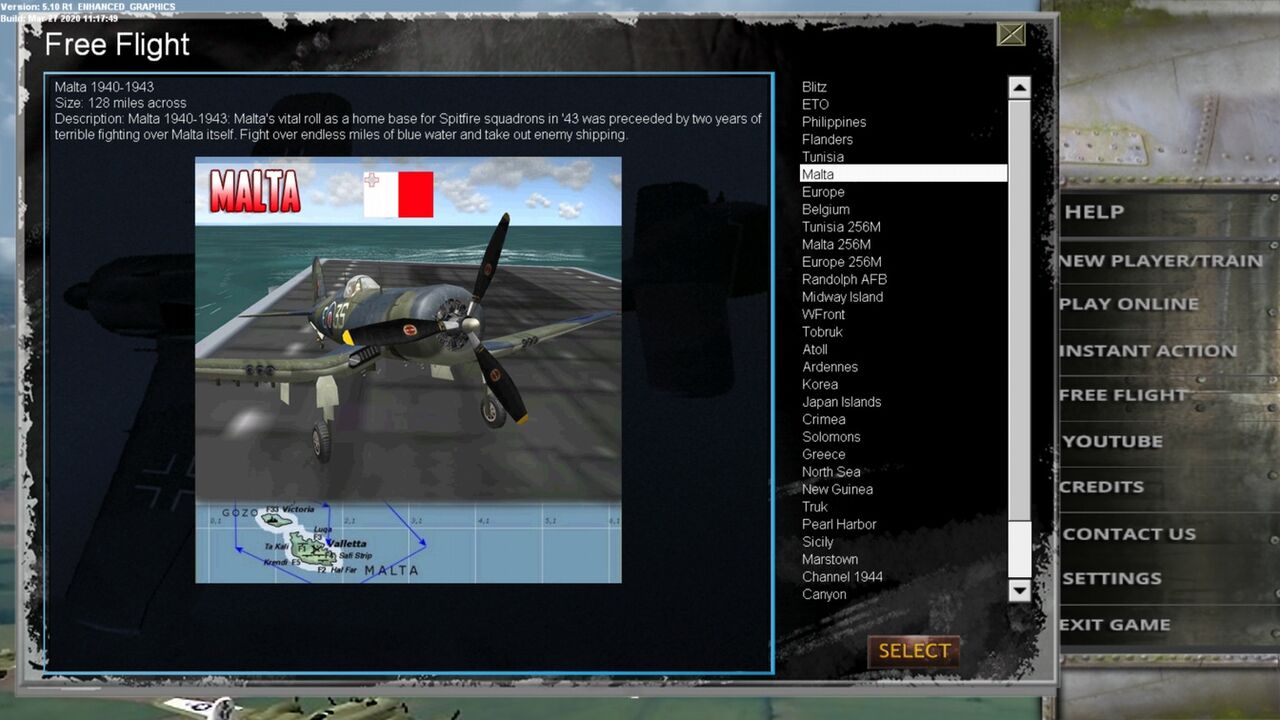Click the scroll down arrow of map list
Screen dimensions: 1280x720
[1019, 590]
